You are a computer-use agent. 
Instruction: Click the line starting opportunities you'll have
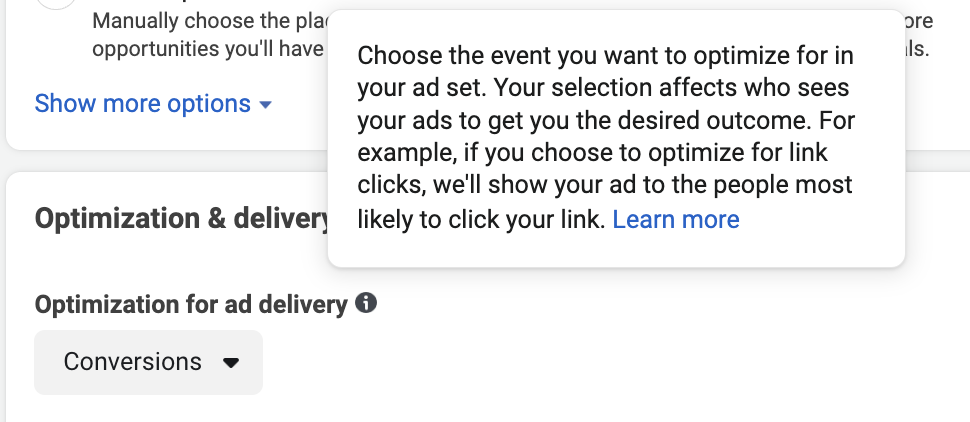tap(208, 49)
